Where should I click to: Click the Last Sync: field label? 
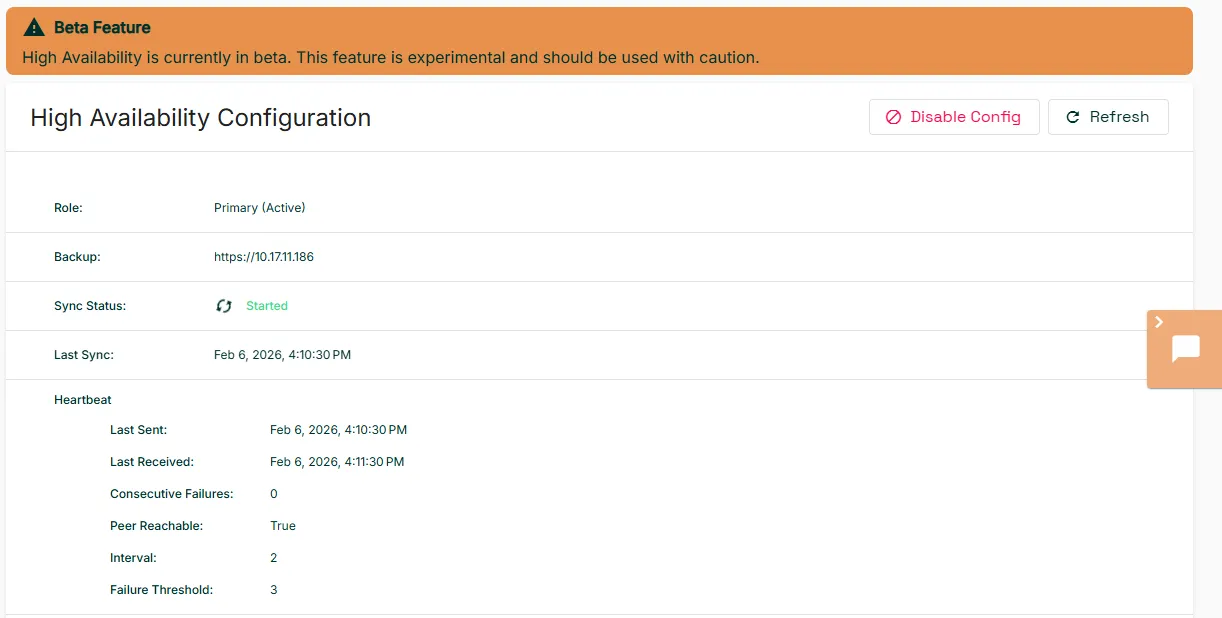[84, 355]
